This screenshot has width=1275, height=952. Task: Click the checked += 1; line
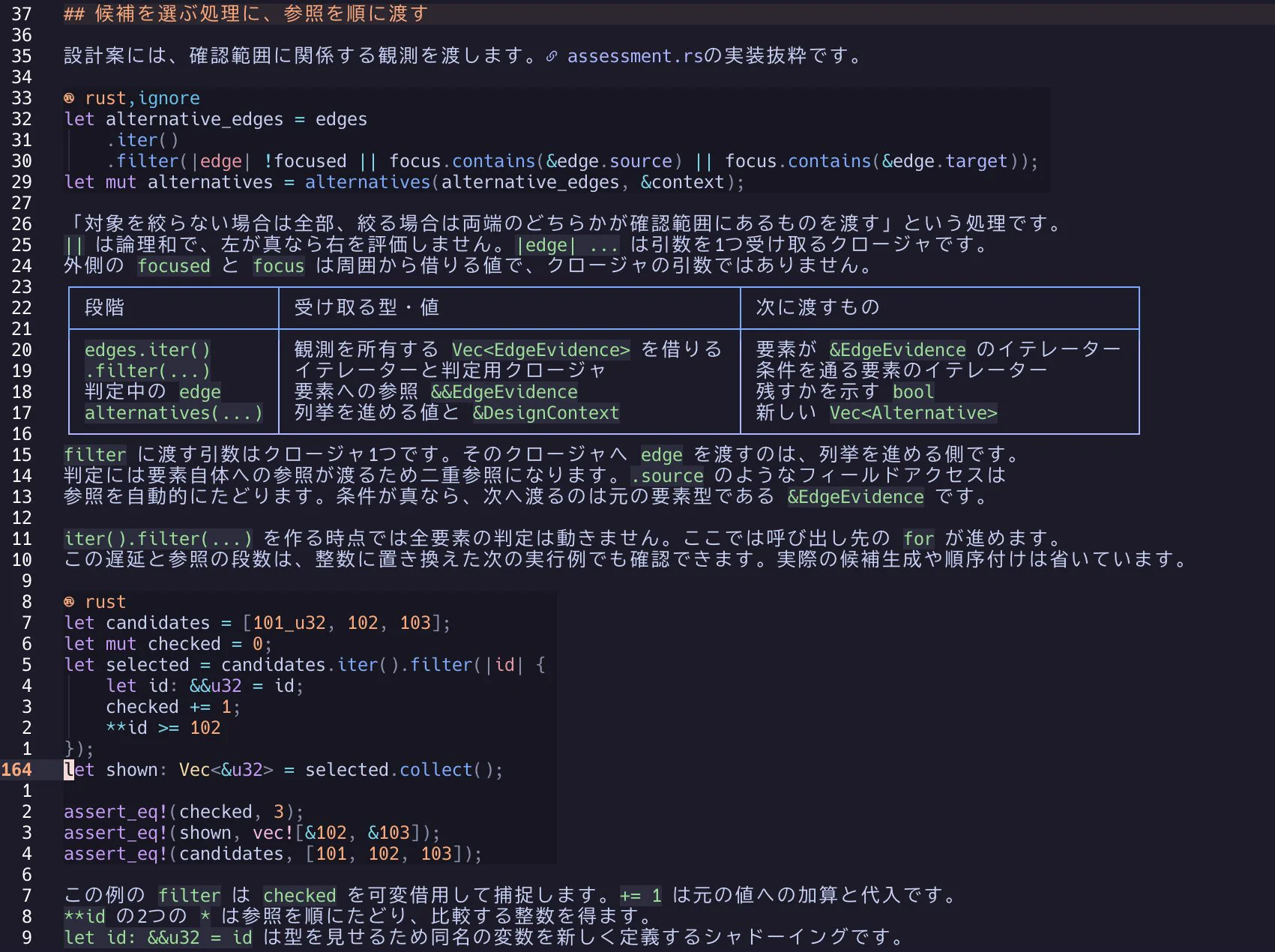tap(173, 707)
